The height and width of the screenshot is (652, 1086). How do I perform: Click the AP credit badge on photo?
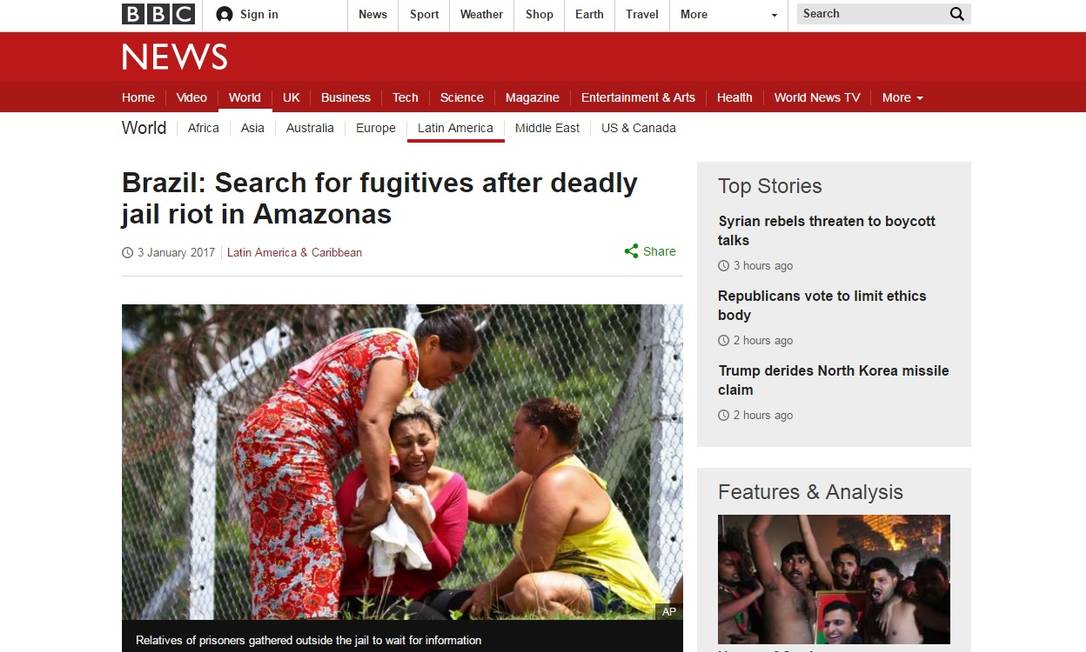tap(668, 611)
